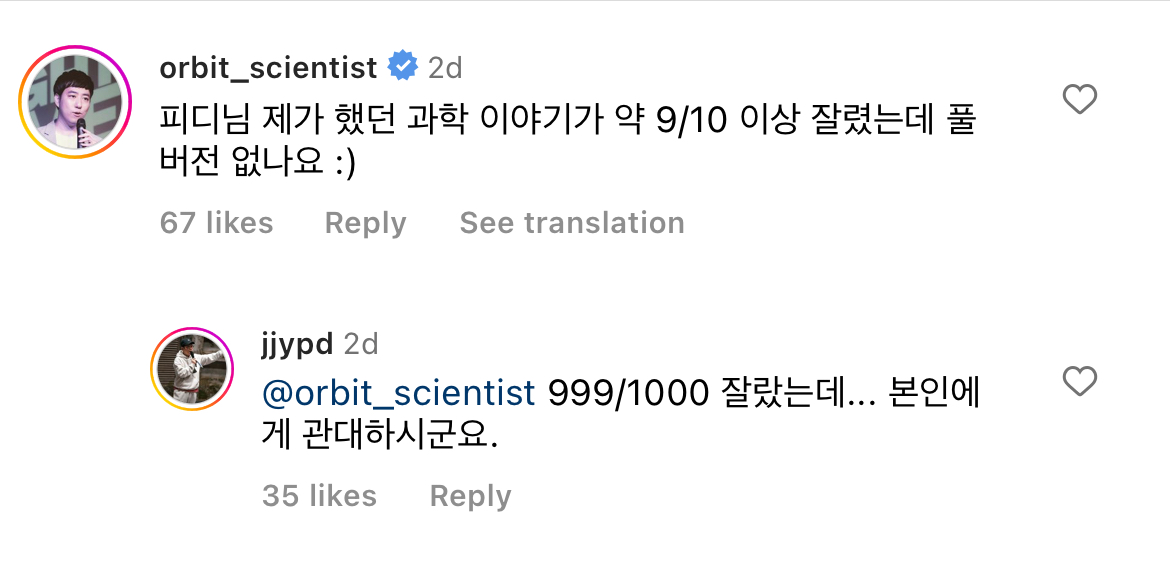Image resolution: width=1170 pixels, height=579 pixels.
Task: View who liked with '67 likes'
Action: (216, 222)
